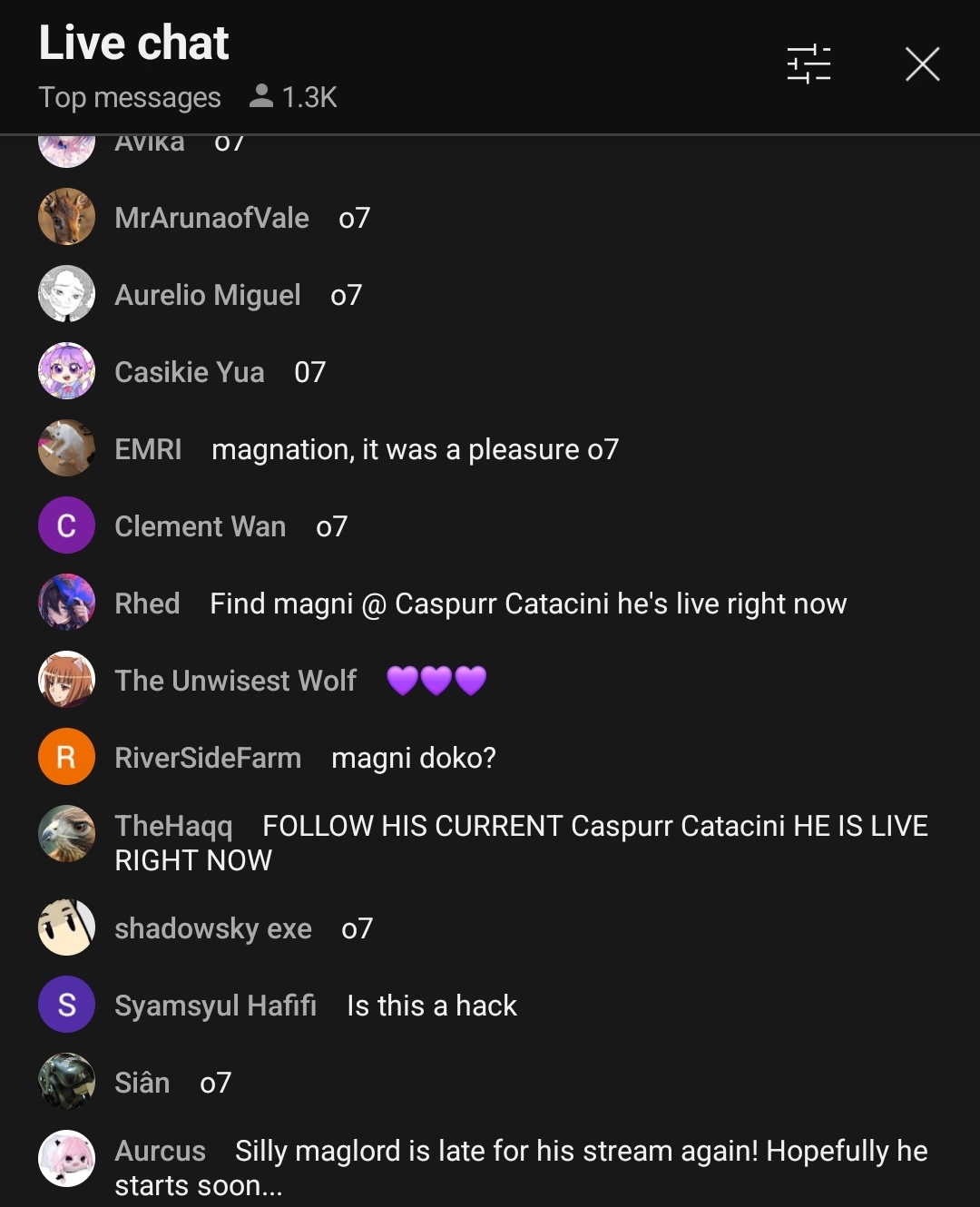Tap The Unwisest Wolf's avatar

click(66, 680)
